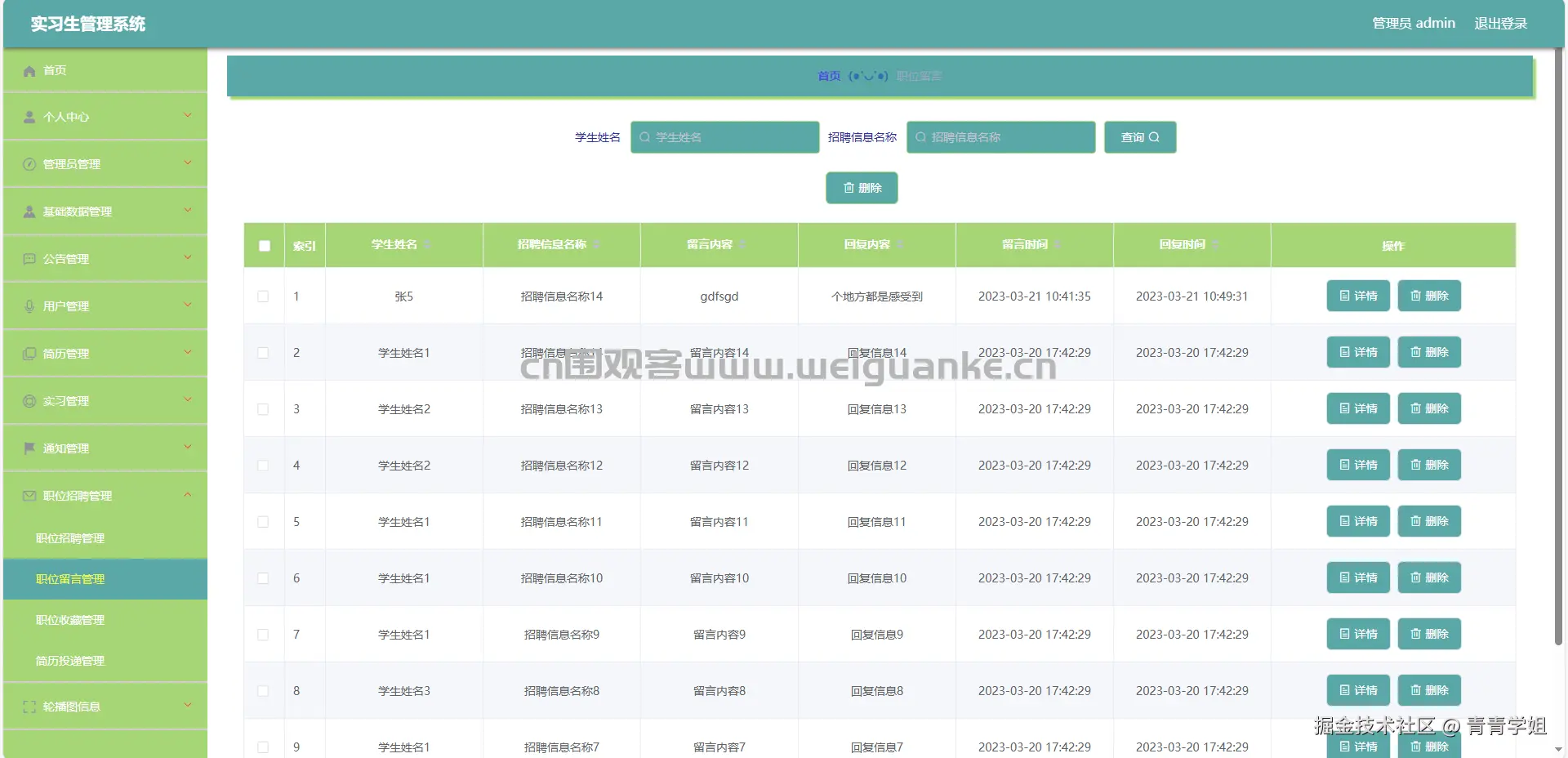Check the checkbox on the 留言内容9 row
This screenshot has width=1568, height=758.
(263, 635)
